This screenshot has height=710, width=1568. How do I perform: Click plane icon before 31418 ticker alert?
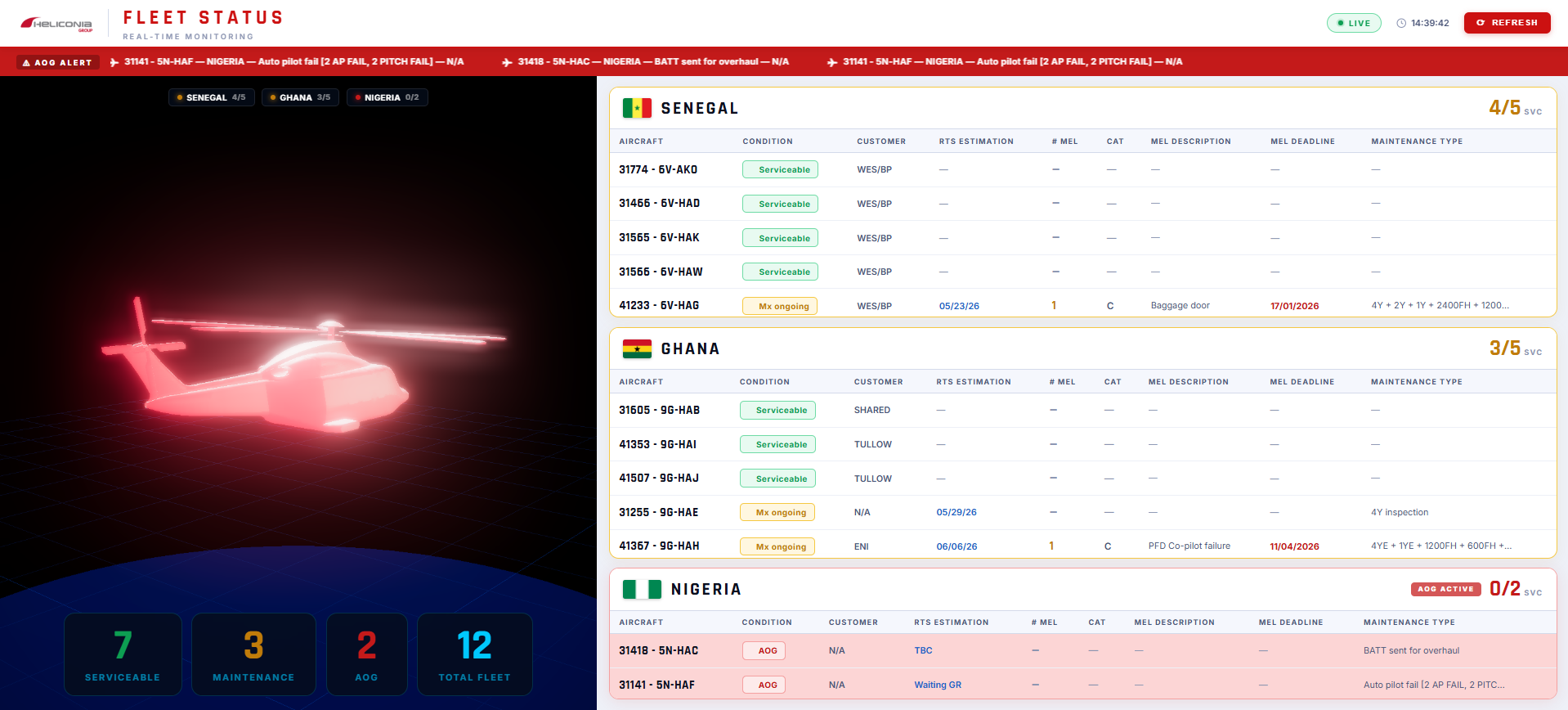(x=507, y=62)
